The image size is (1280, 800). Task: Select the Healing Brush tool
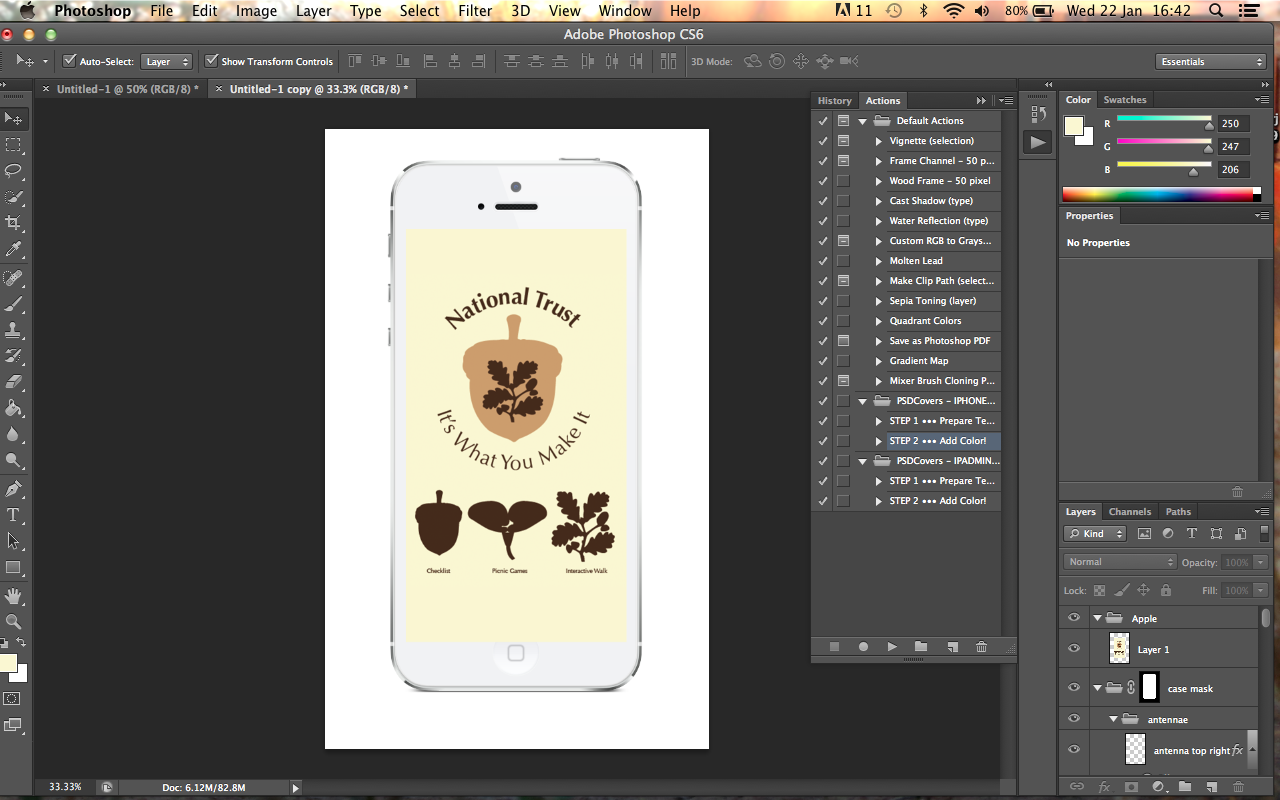click(14, 278)
